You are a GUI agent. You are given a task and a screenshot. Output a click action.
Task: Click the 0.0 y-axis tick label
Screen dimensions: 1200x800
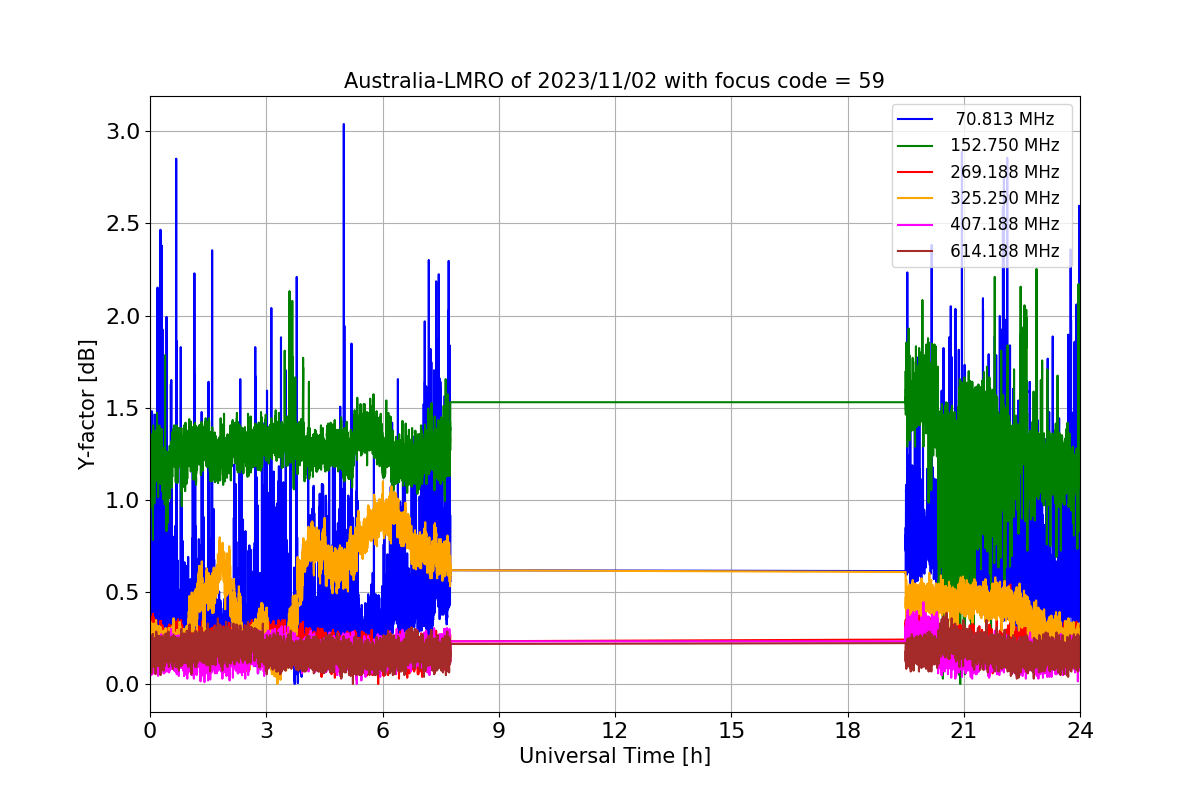[125, 684]
